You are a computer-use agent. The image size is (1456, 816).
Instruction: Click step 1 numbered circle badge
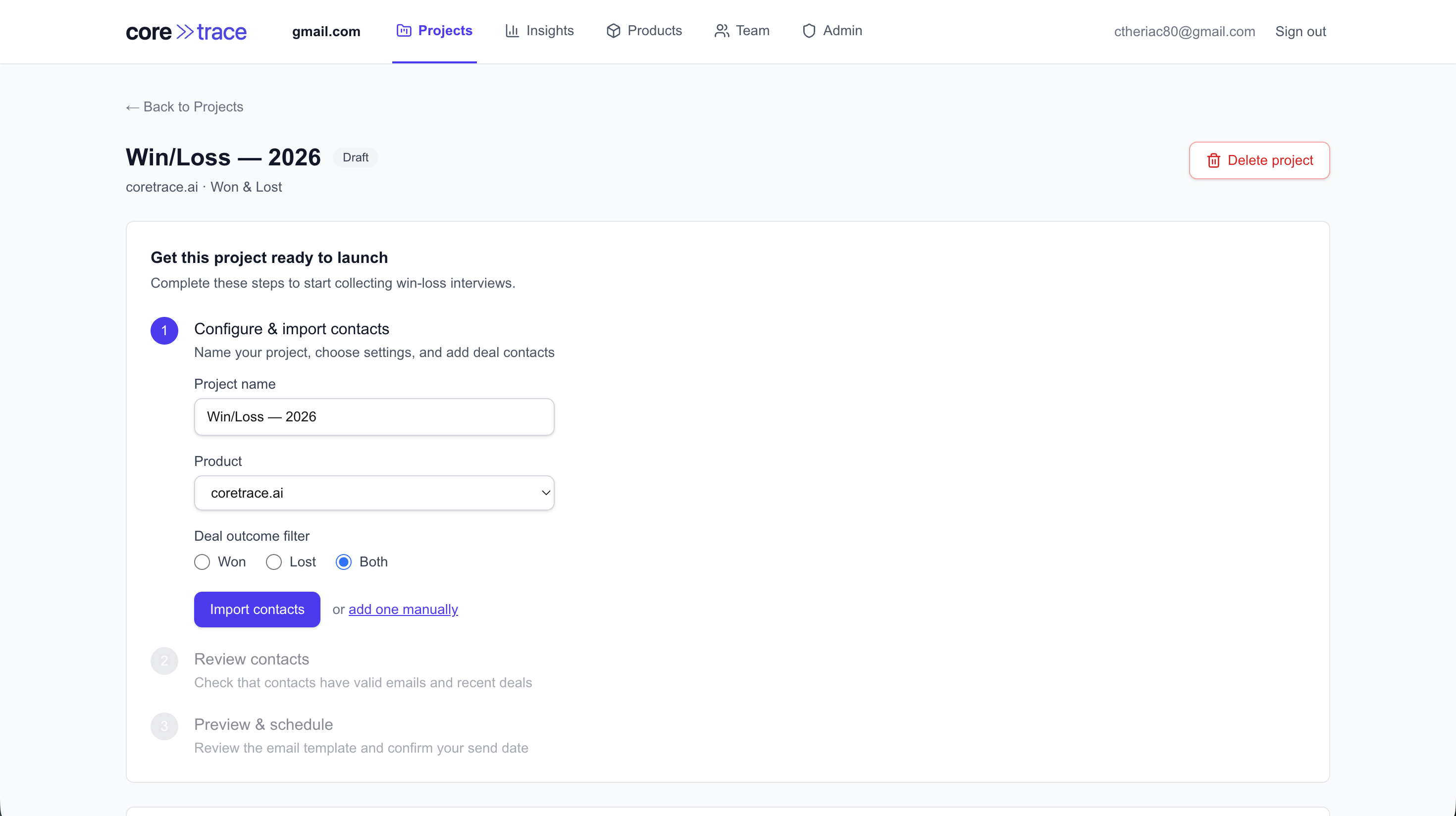(164, 331)
